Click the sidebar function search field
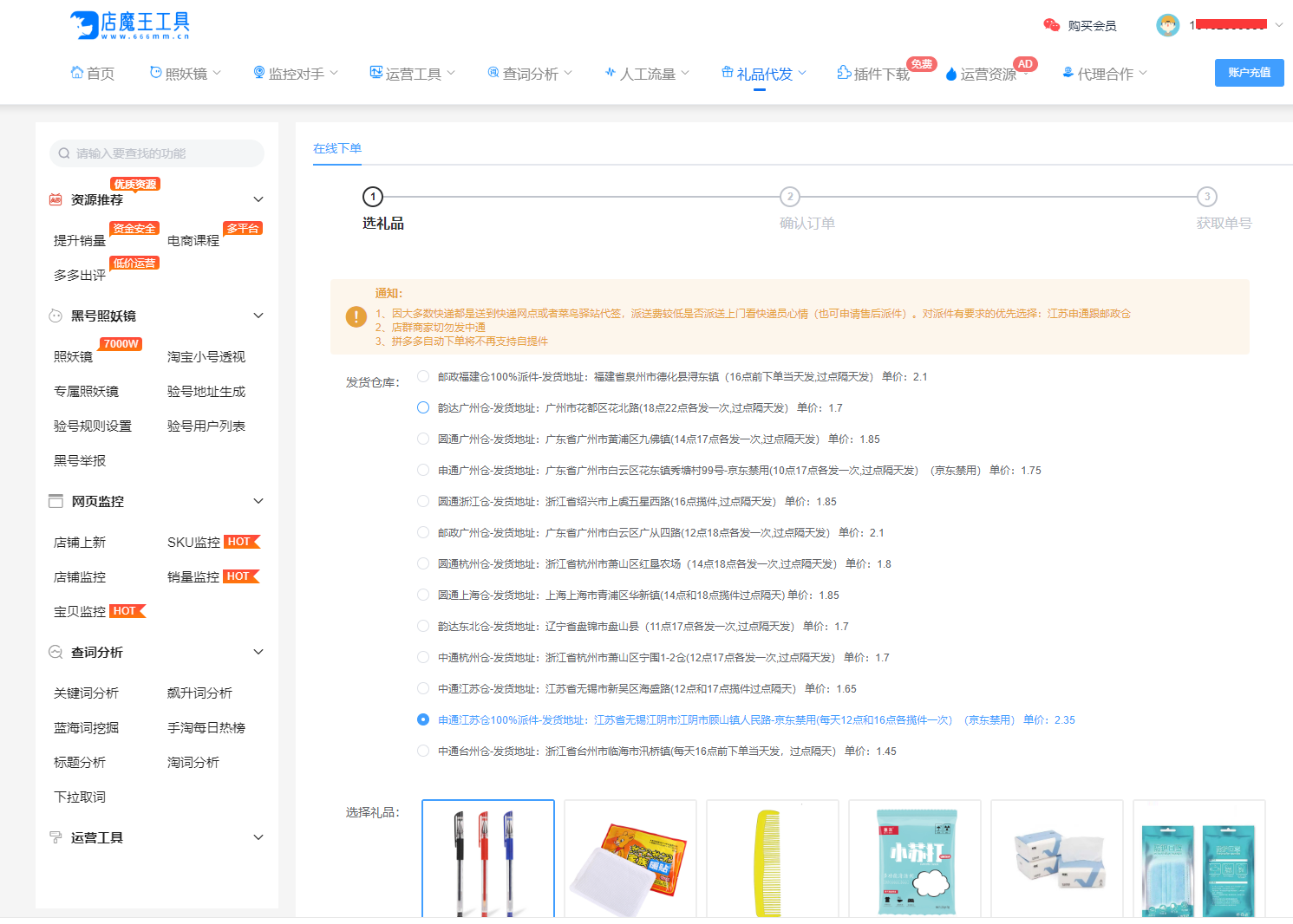The height and width of the screenshot is (924, 1293). click(x=157, y=153)
